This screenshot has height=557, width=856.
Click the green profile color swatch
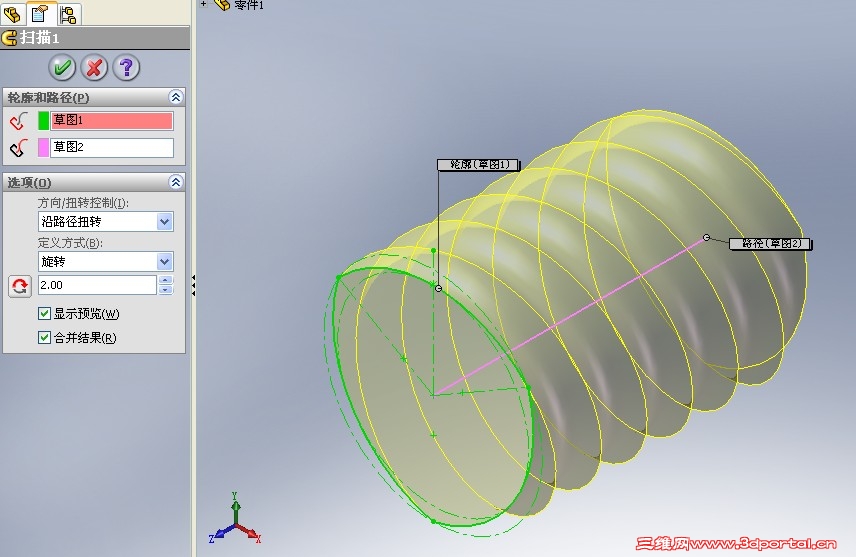tap(43, 121)
